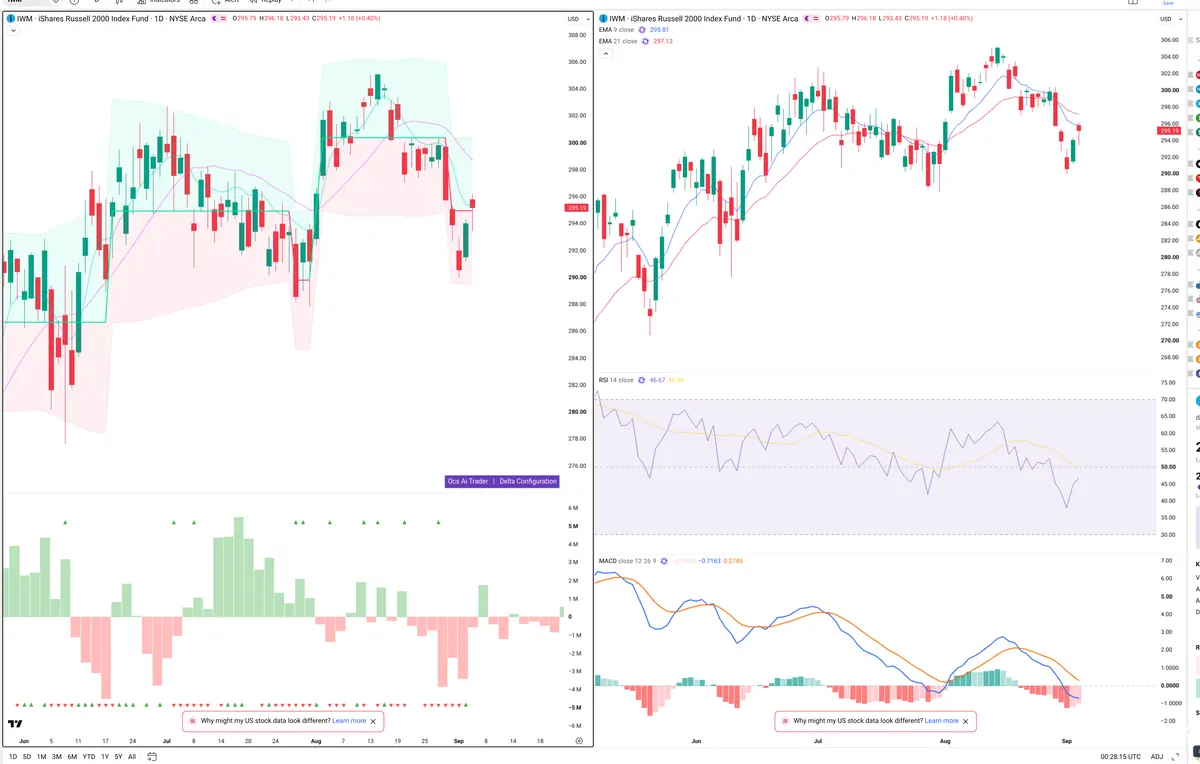Select the YTD time range

point(88,757)
